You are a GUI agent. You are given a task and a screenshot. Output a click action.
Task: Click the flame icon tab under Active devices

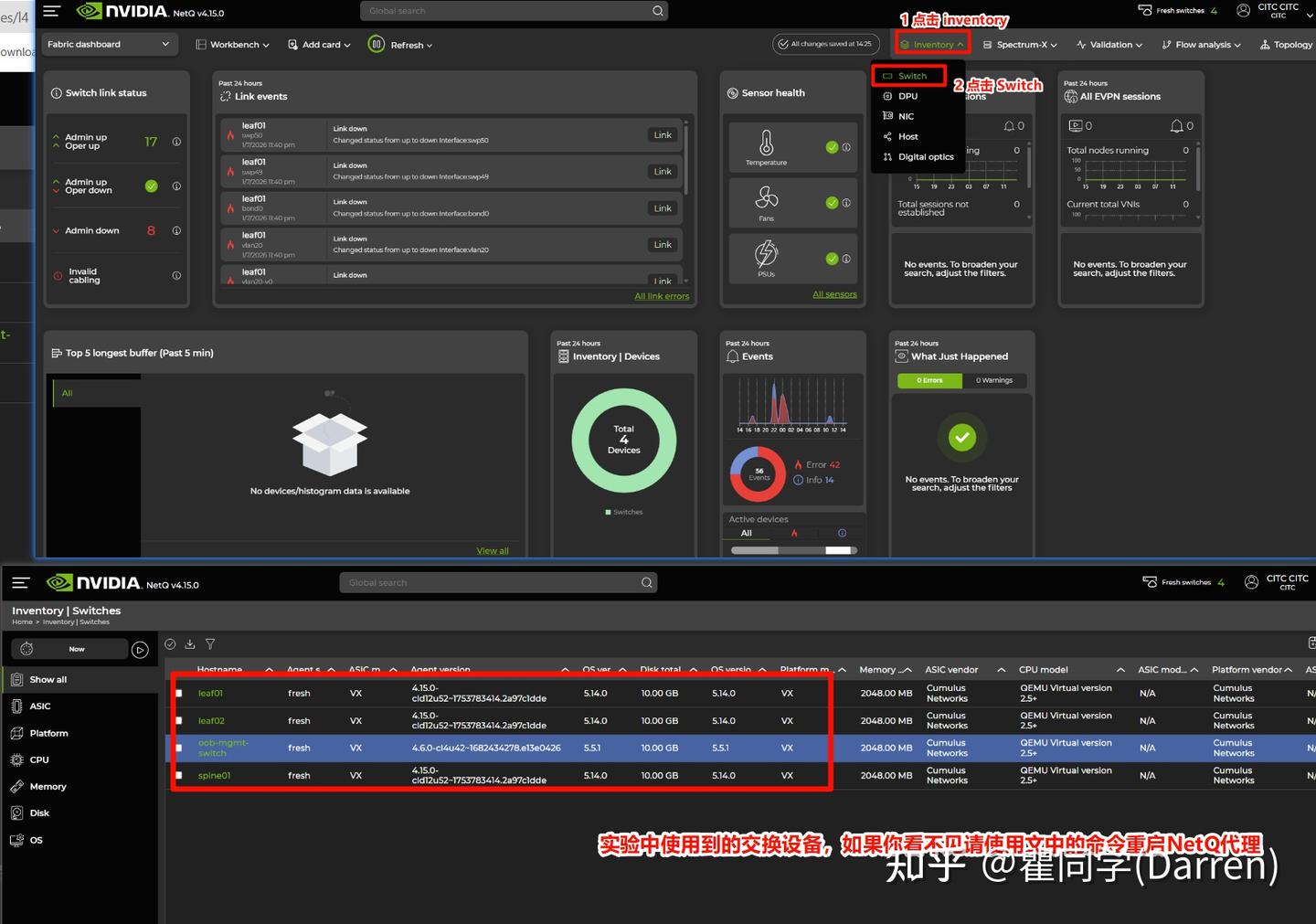coord(794,533)
